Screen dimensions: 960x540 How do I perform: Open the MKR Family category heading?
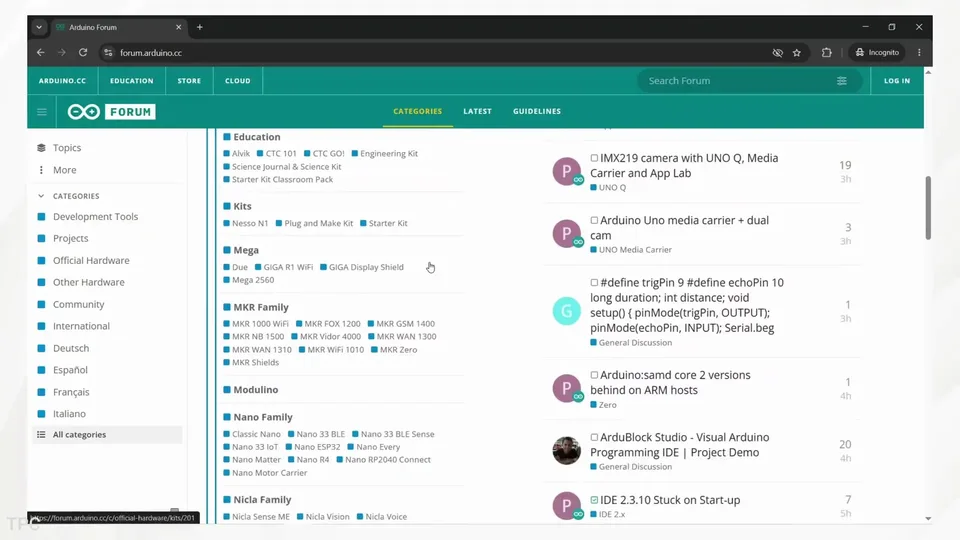pyautogui.click(x=256, y=307)
